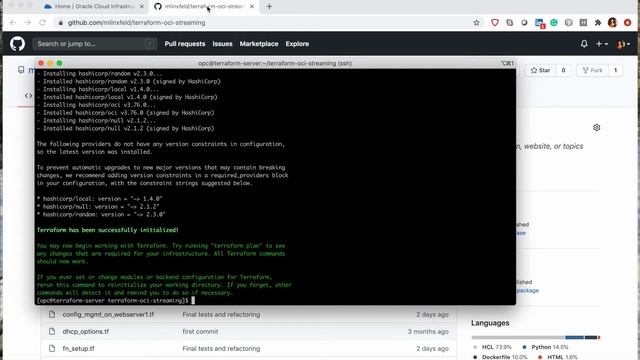Image resolution: width=640 pixels, height=360 pixels.
Task: Open the red shield extension icon
Action: [x=495, y=23]
